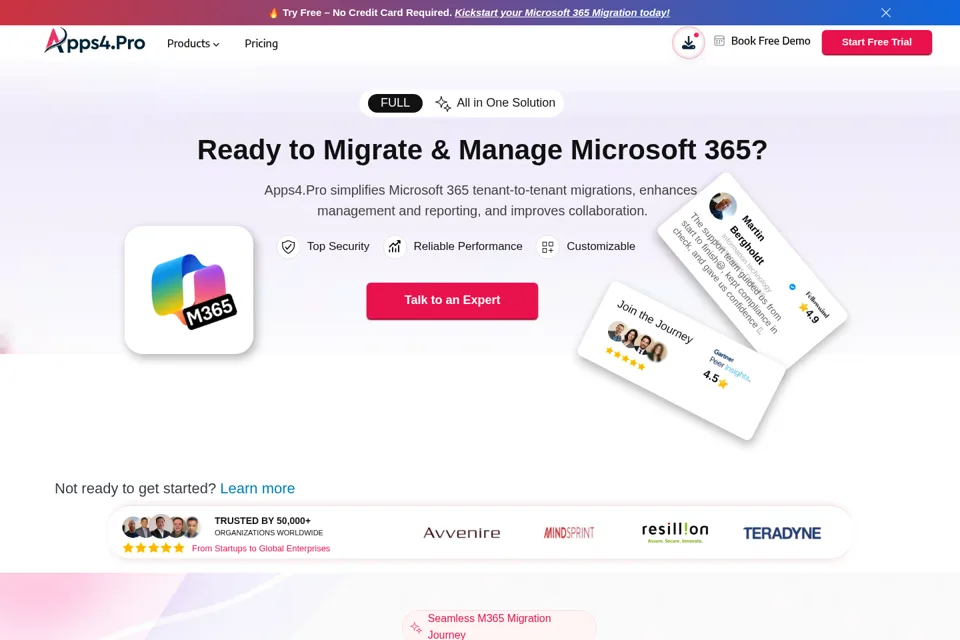Screen dimensions: 960x640
Task: Click From Startups to Global Enterprises text
Action: click(261, 548)
